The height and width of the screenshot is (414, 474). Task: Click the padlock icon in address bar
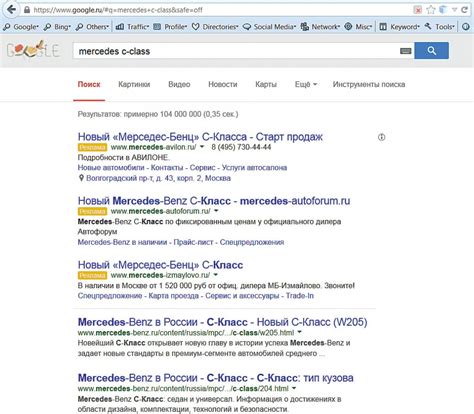27,10
